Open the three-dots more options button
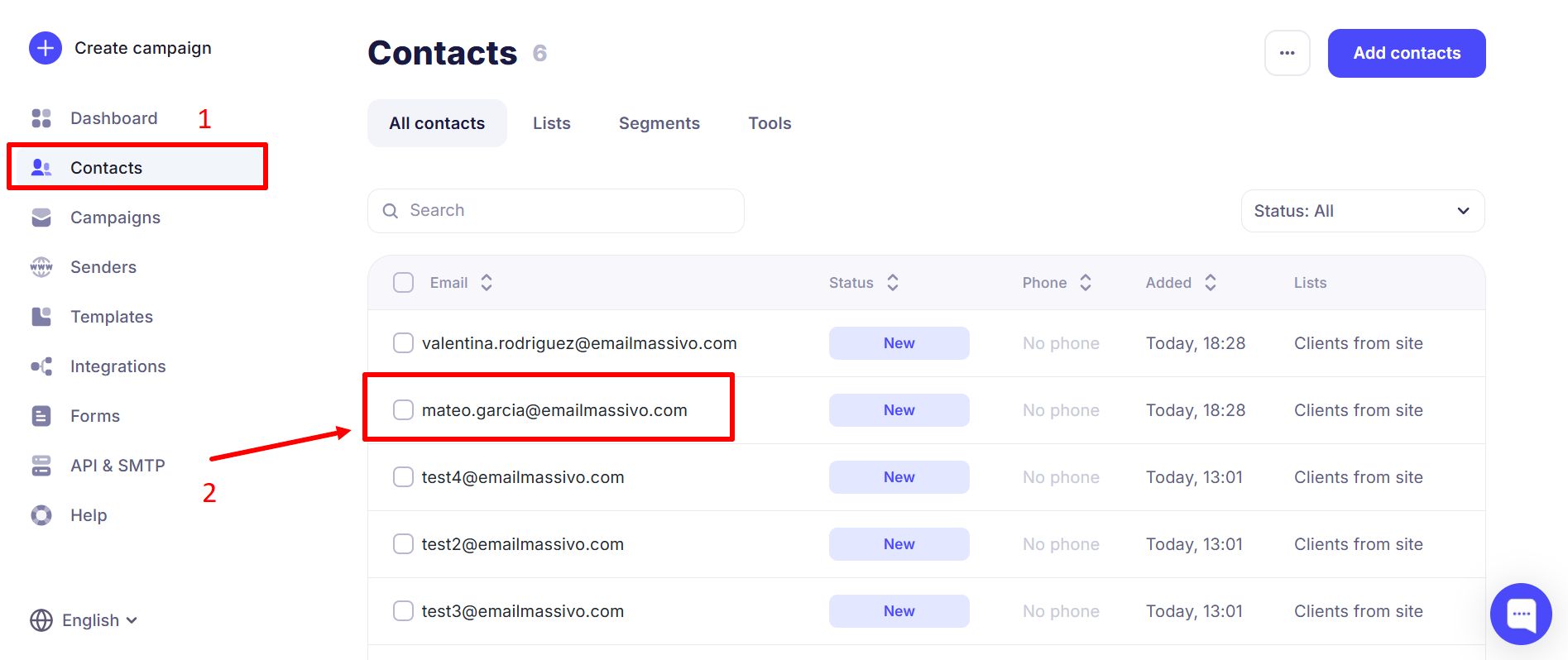Image resolution: width=1568 pixels, height=660 pixels. (x=1287, y=53)
